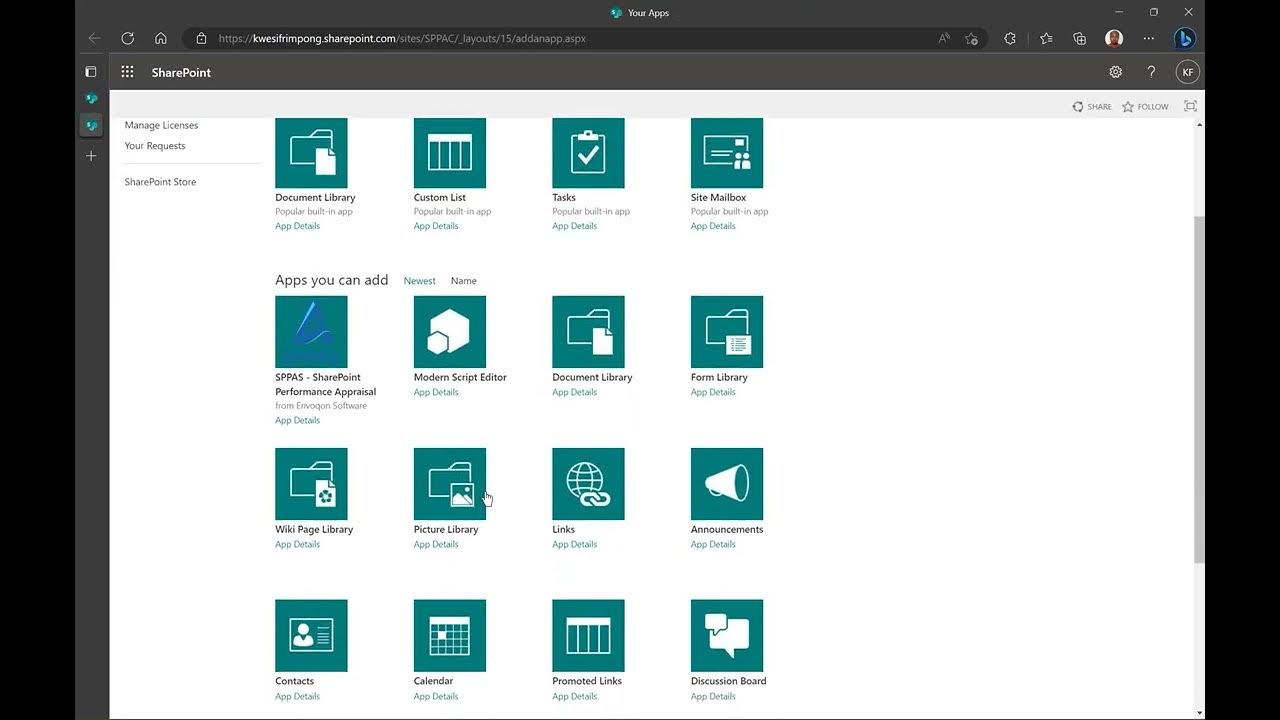Sort apps by Newest
Screen dimensions: 1280x720
click(419, 281)
